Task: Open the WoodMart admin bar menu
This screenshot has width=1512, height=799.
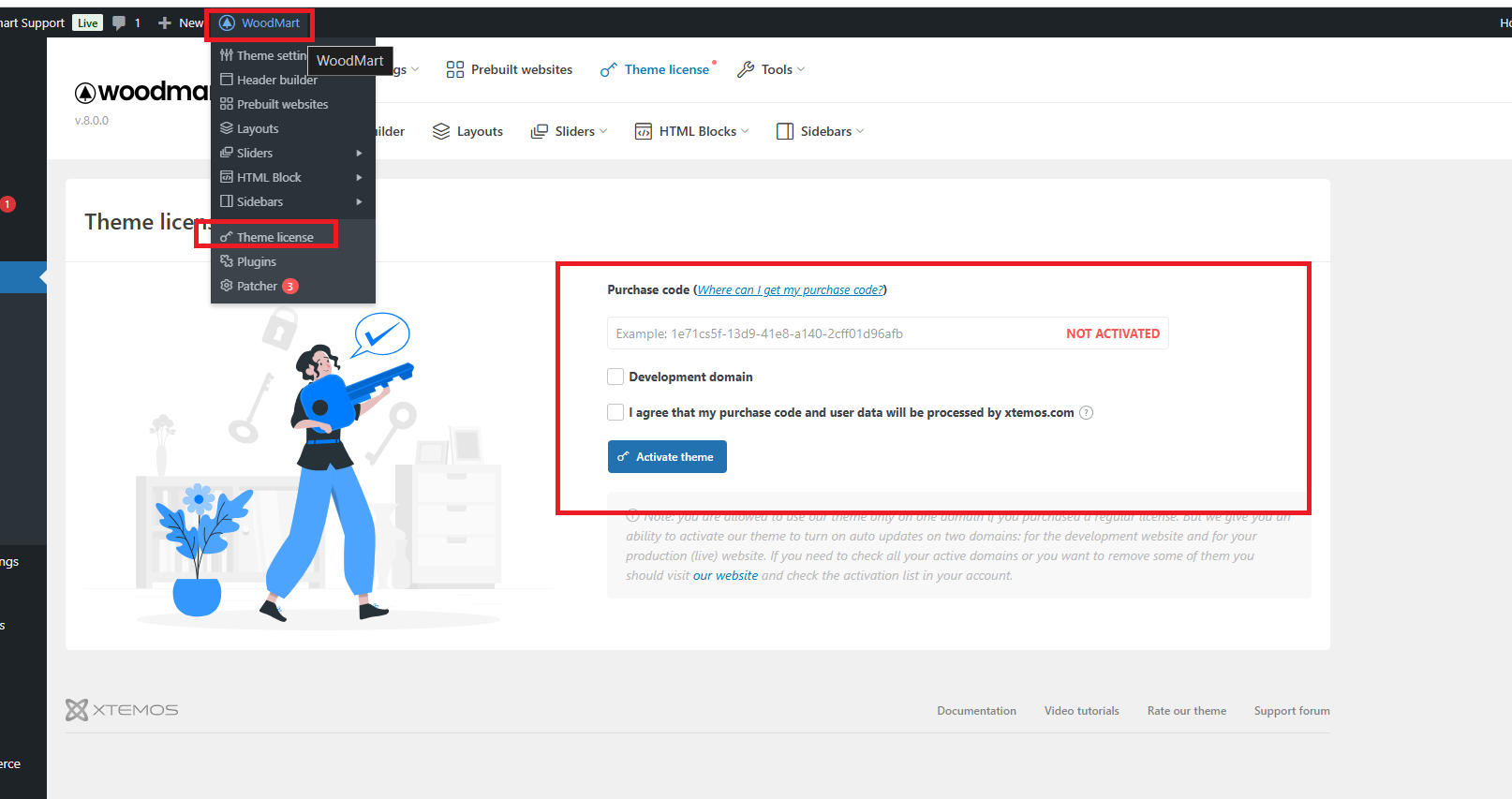Action: [x=259, y=22]
